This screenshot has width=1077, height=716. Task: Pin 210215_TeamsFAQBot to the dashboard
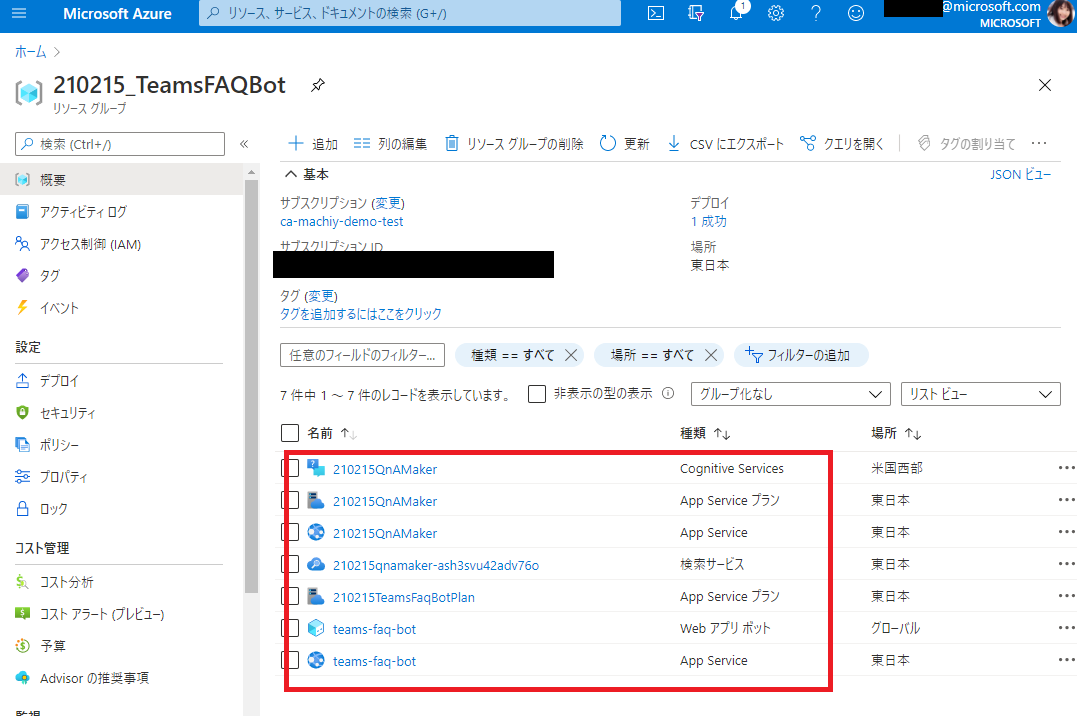(x=317, y=85)
